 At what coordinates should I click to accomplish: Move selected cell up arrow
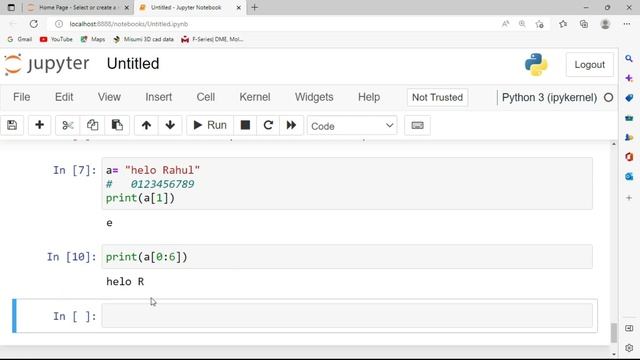[146, 125]
